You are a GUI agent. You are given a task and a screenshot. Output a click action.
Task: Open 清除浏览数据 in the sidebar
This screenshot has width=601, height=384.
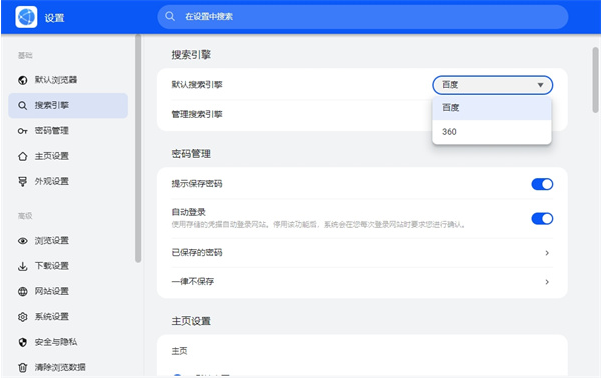(x=68, y=367)
